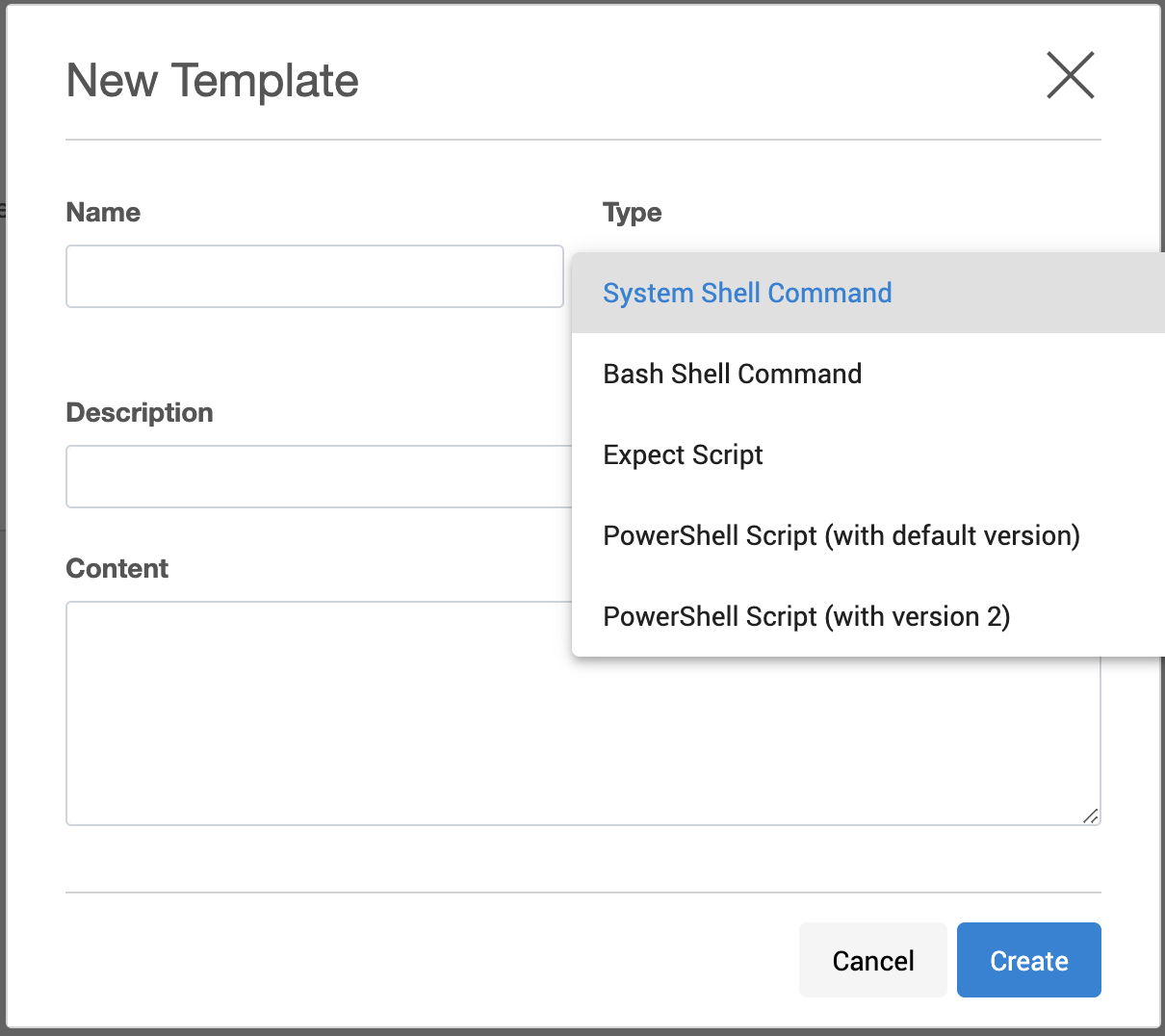The height and width of the screenshot is (1036, 1165).
Task: Choose PowerShell Script with version 2
Action: click(806, 616)
